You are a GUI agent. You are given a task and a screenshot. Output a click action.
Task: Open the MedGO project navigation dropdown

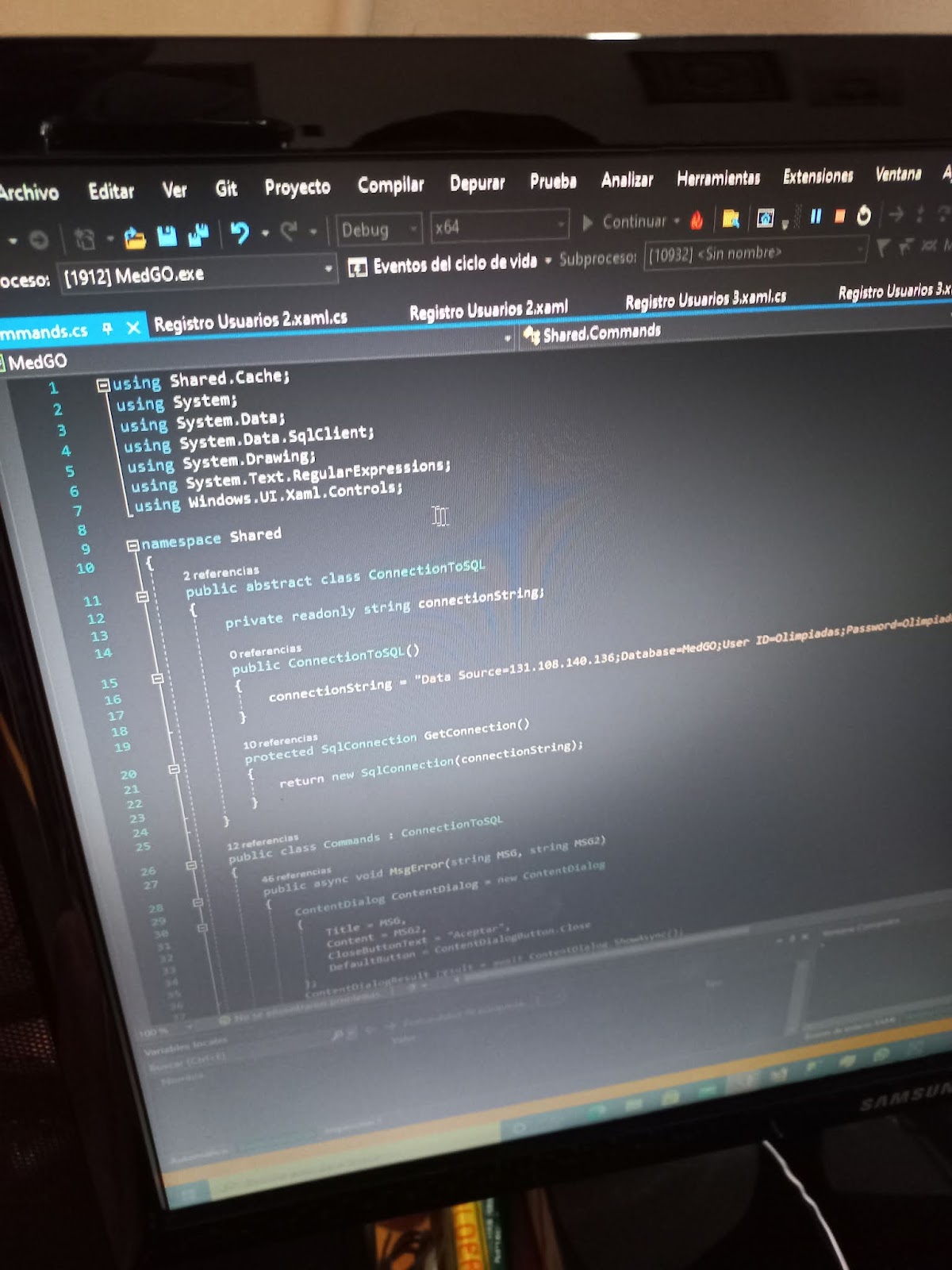508,339
